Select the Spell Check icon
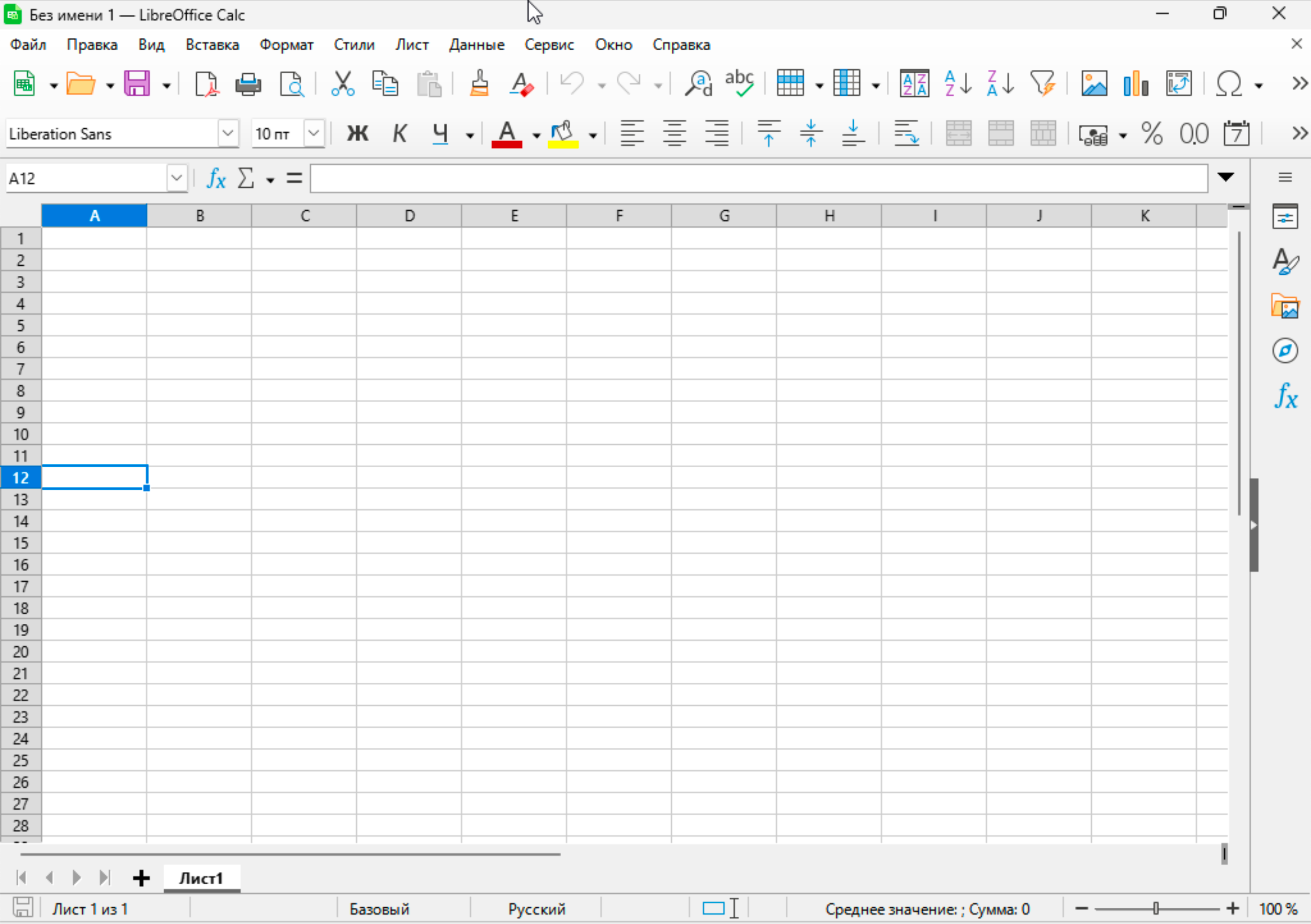The width and height of the screenshot is (1311, 924). 743,84
